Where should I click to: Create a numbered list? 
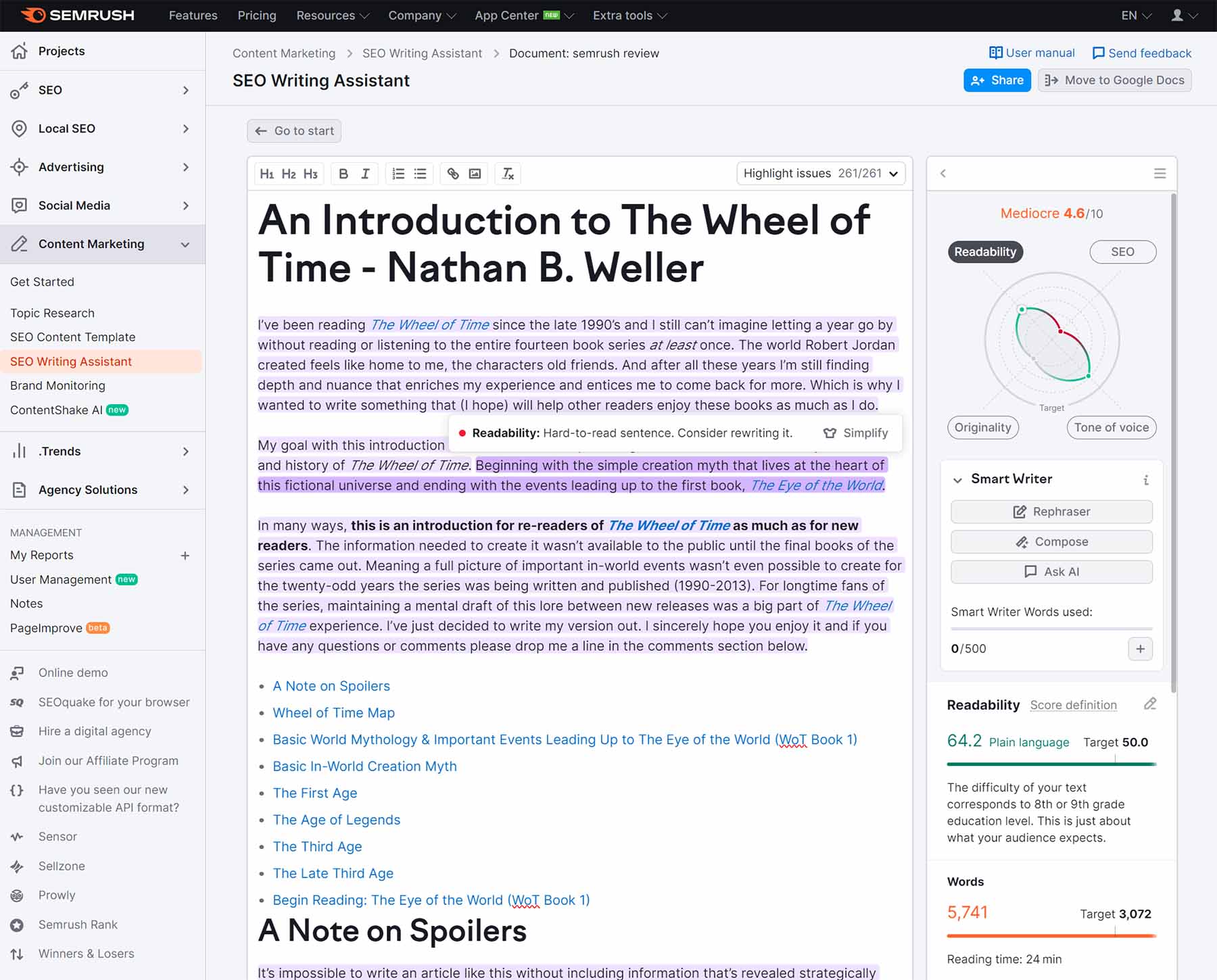[x=398, y=174]
